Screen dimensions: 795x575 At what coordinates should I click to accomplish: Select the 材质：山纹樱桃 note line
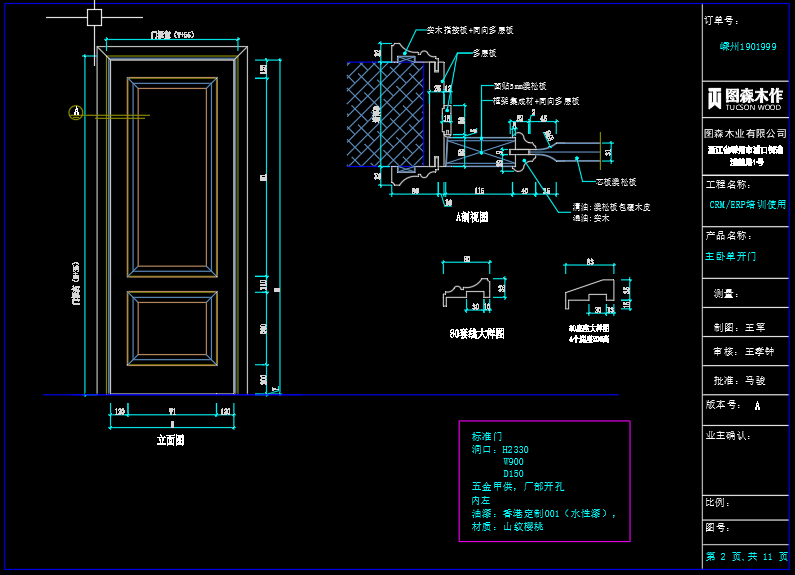coord(507,526)
